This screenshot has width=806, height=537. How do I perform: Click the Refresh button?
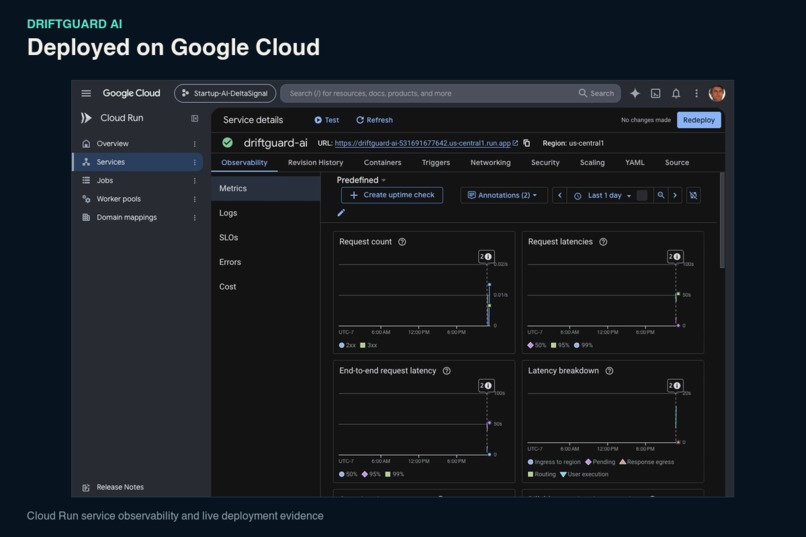[374, 120]
